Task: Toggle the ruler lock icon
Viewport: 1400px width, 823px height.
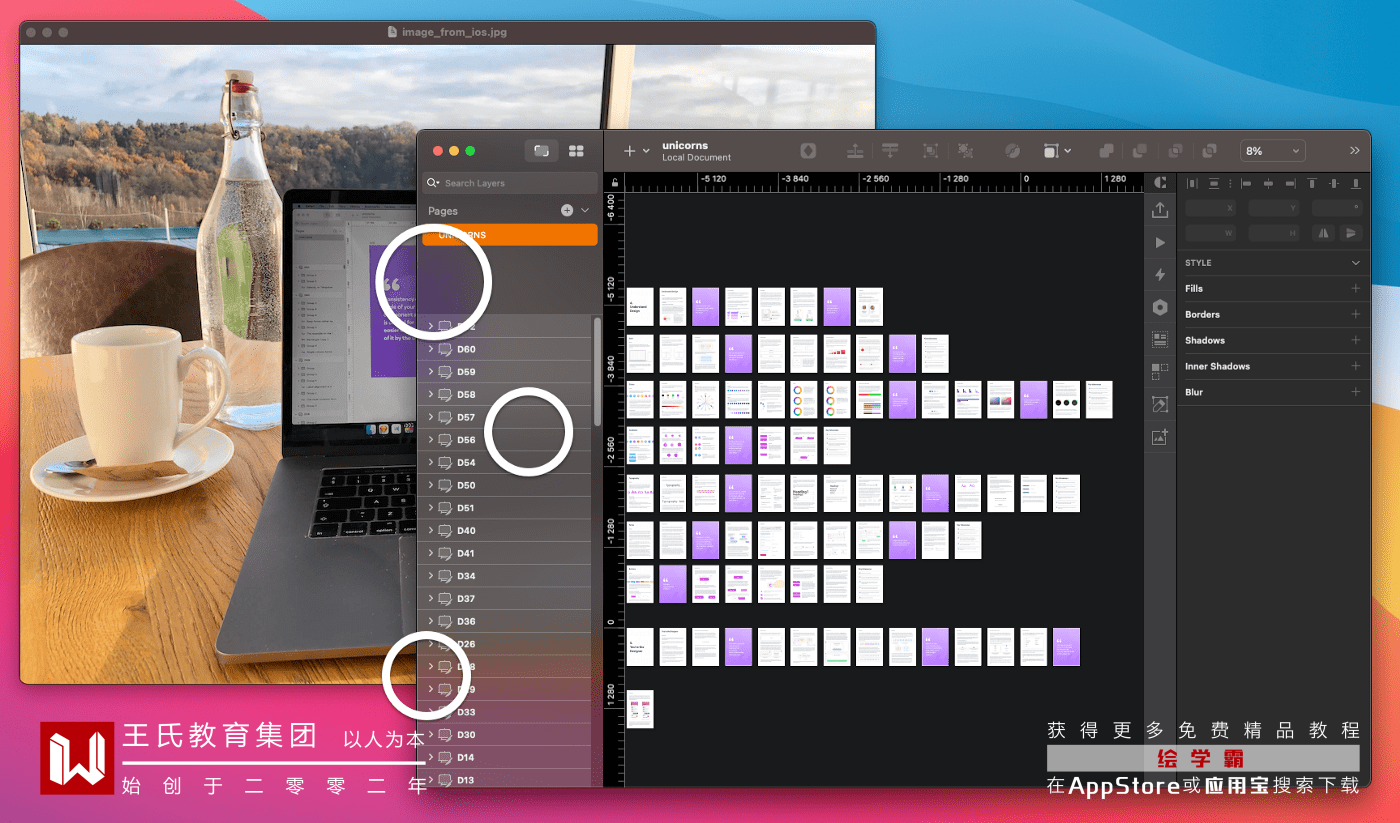Action: coord(615,182)
